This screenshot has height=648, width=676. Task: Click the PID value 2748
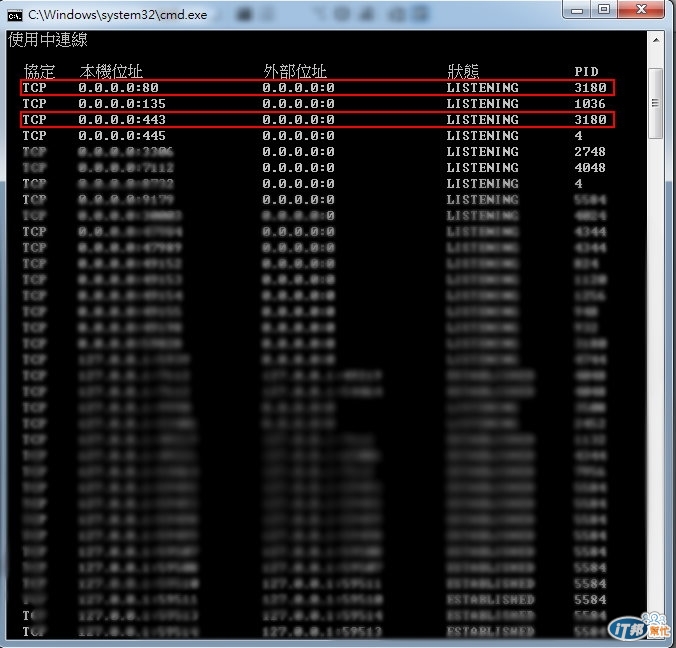590,151
